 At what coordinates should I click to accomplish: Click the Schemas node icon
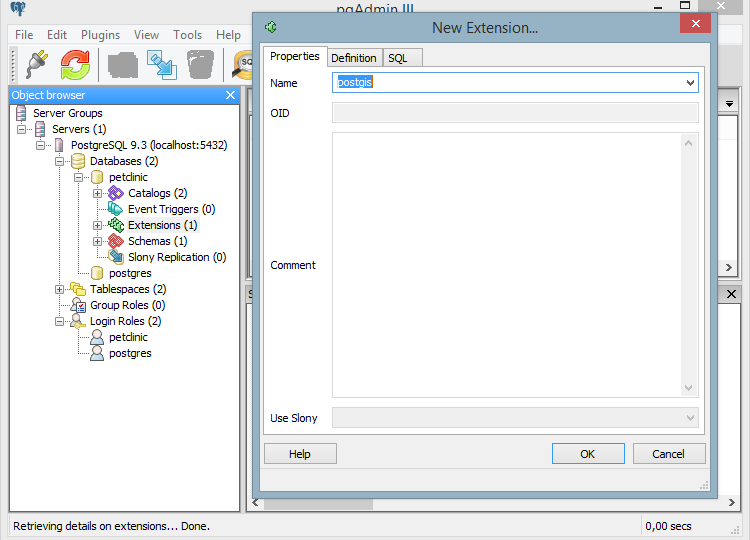[116, 241]
